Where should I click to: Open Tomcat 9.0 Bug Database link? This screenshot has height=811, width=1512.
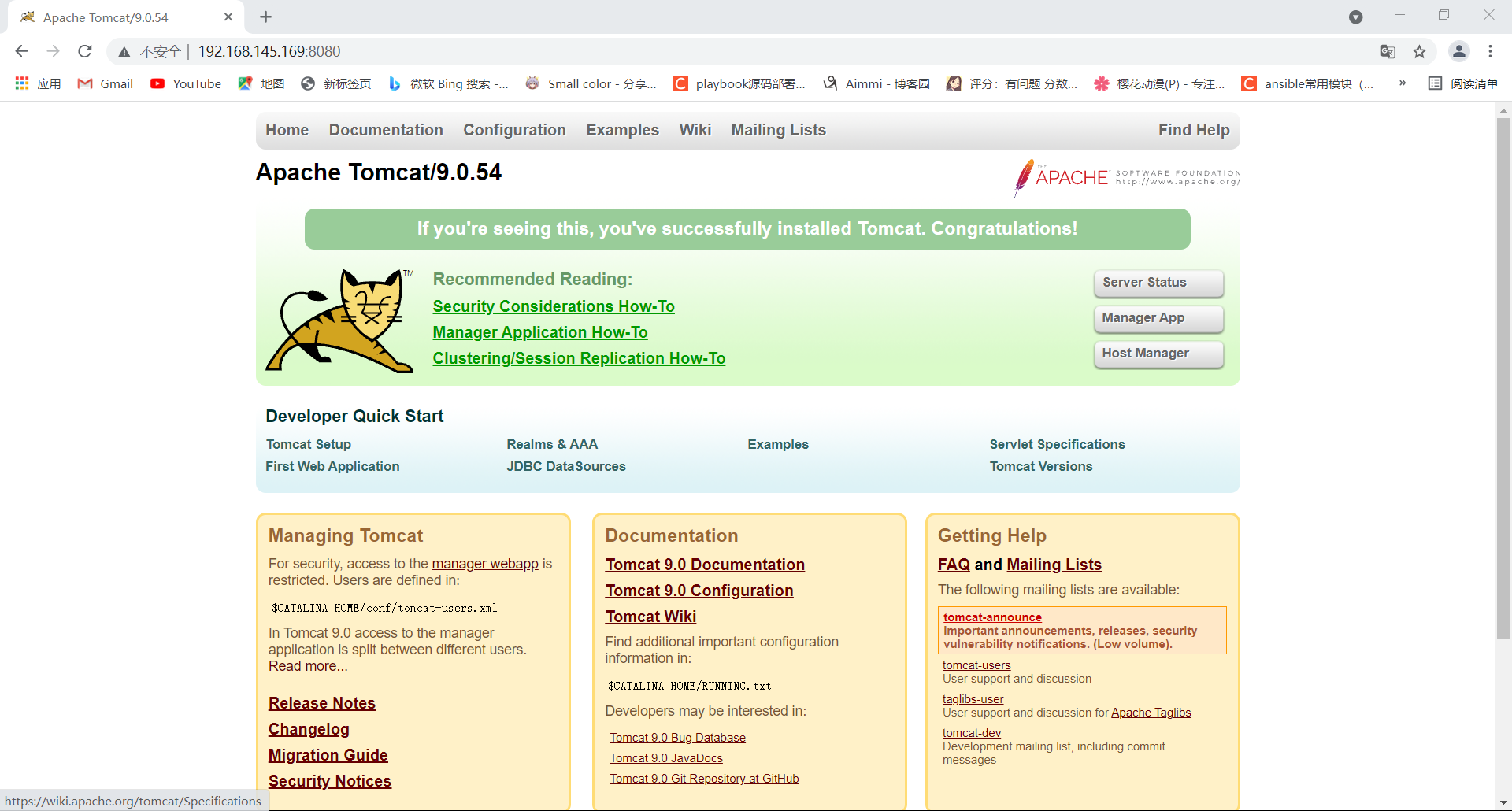(x=677, y=738)
